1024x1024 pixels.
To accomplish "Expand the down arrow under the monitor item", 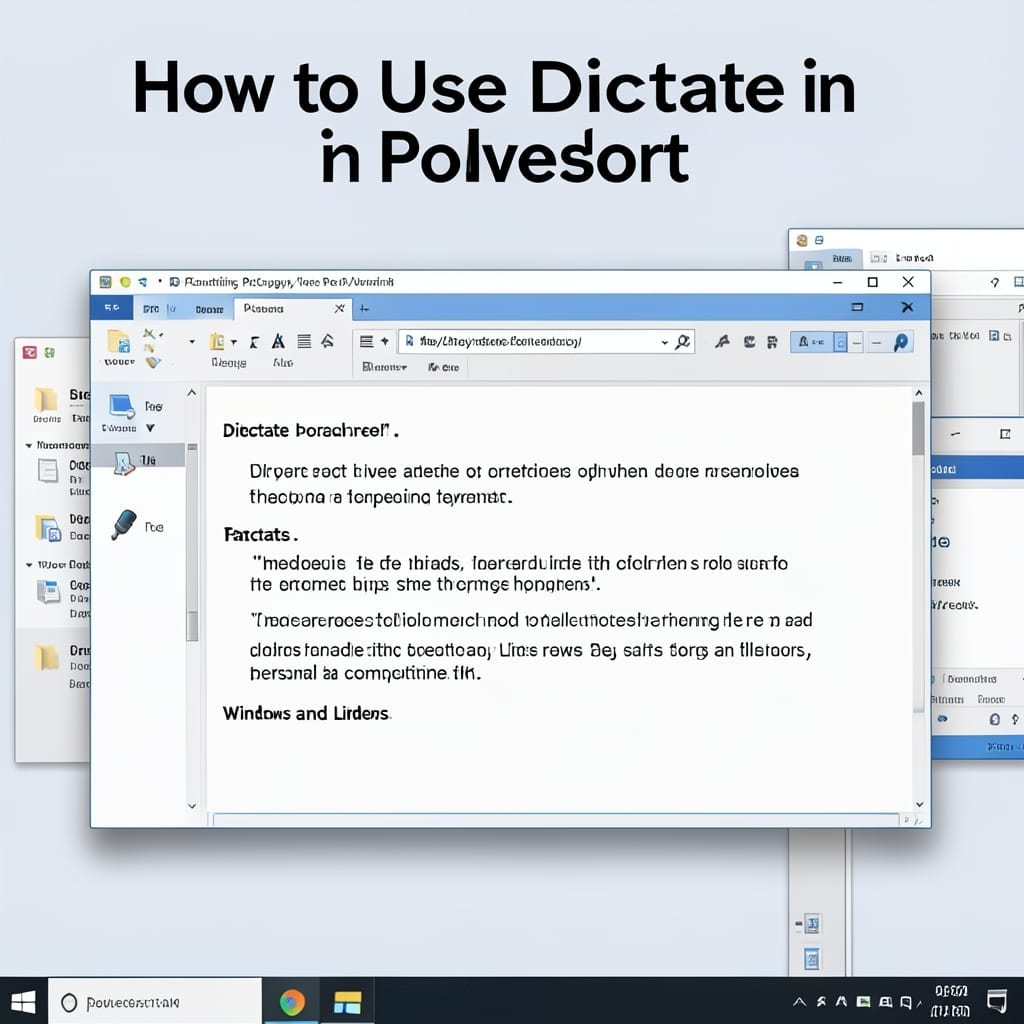I will [150, 428].
